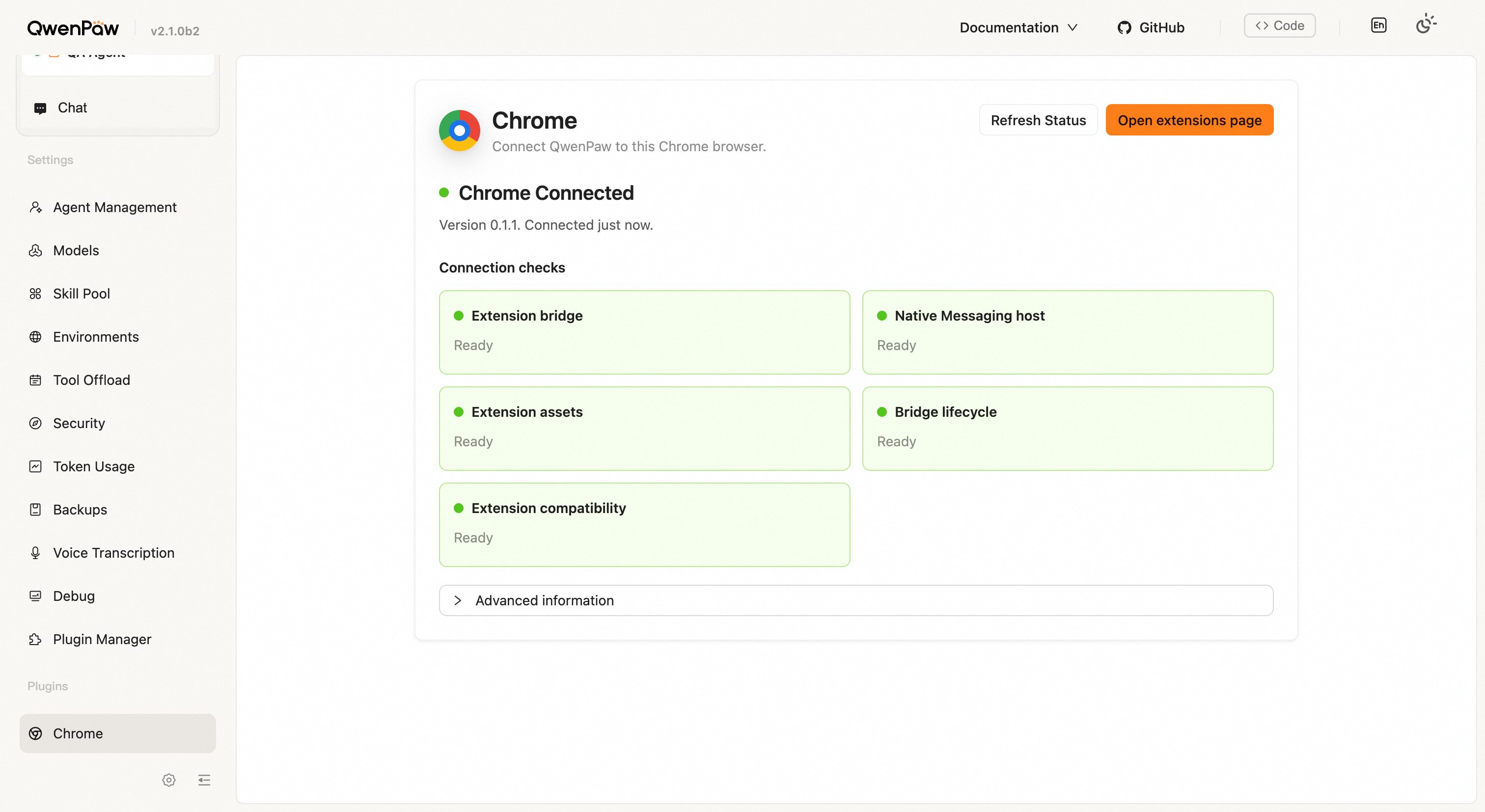Click the Environments globe icon
The width and height of the screenshot is (1485, 812).
[36, 337]
